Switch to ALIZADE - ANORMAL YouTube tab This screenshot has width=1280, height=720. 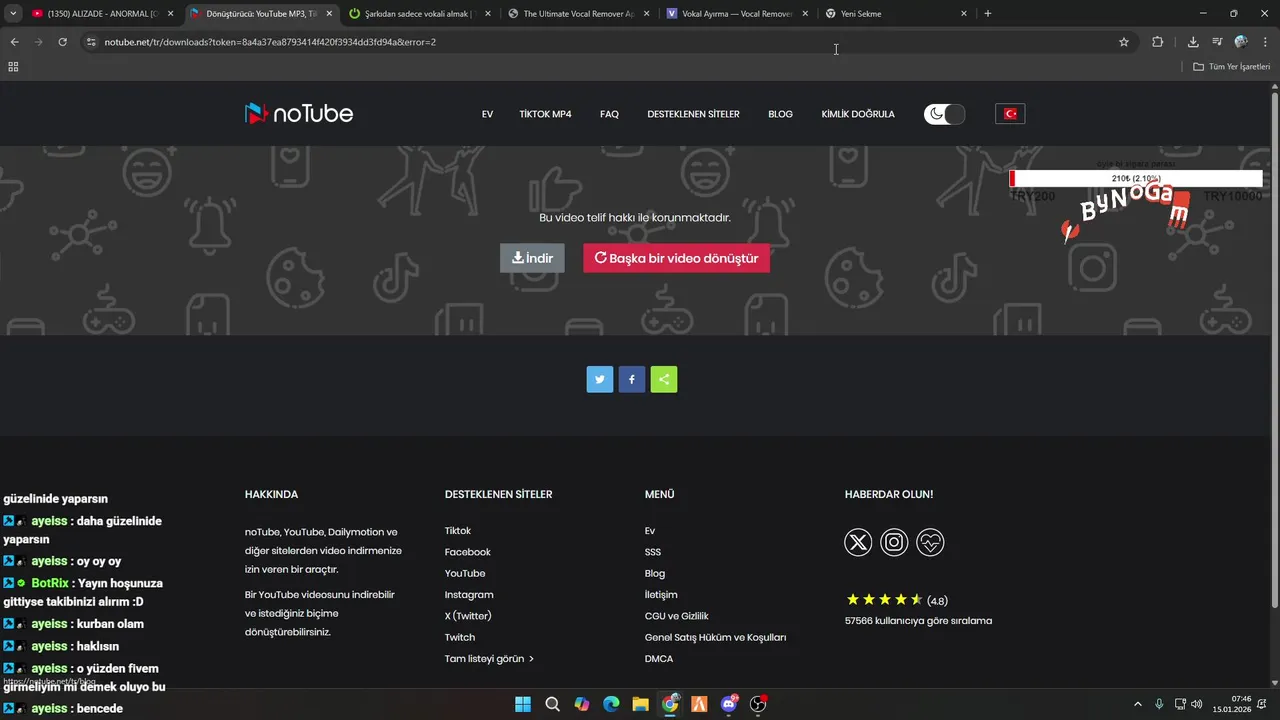[x=102, y=14]
